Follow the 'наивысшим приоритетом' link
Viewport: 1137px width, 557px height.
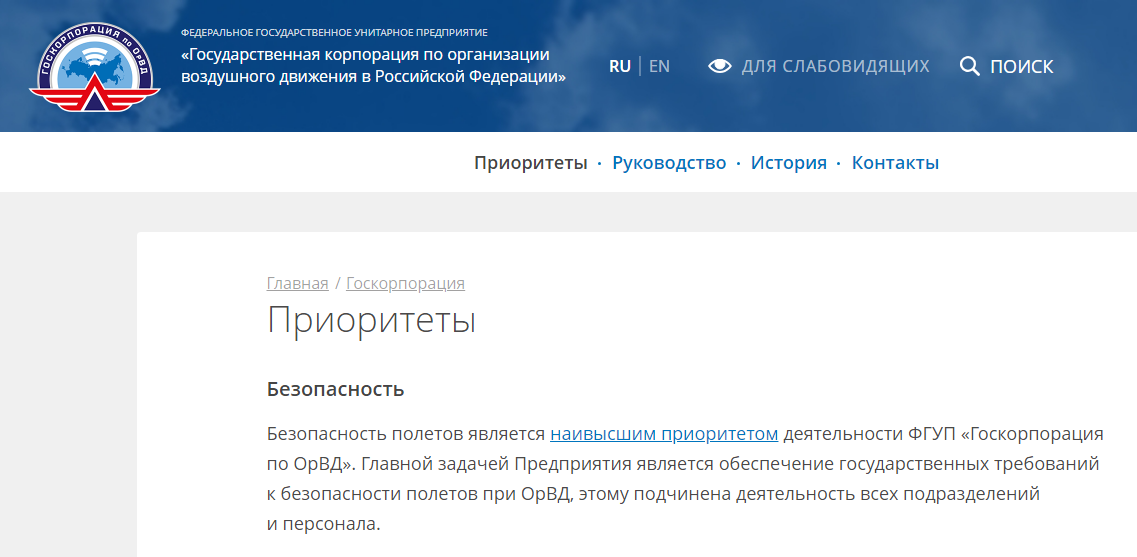(664, 434)
